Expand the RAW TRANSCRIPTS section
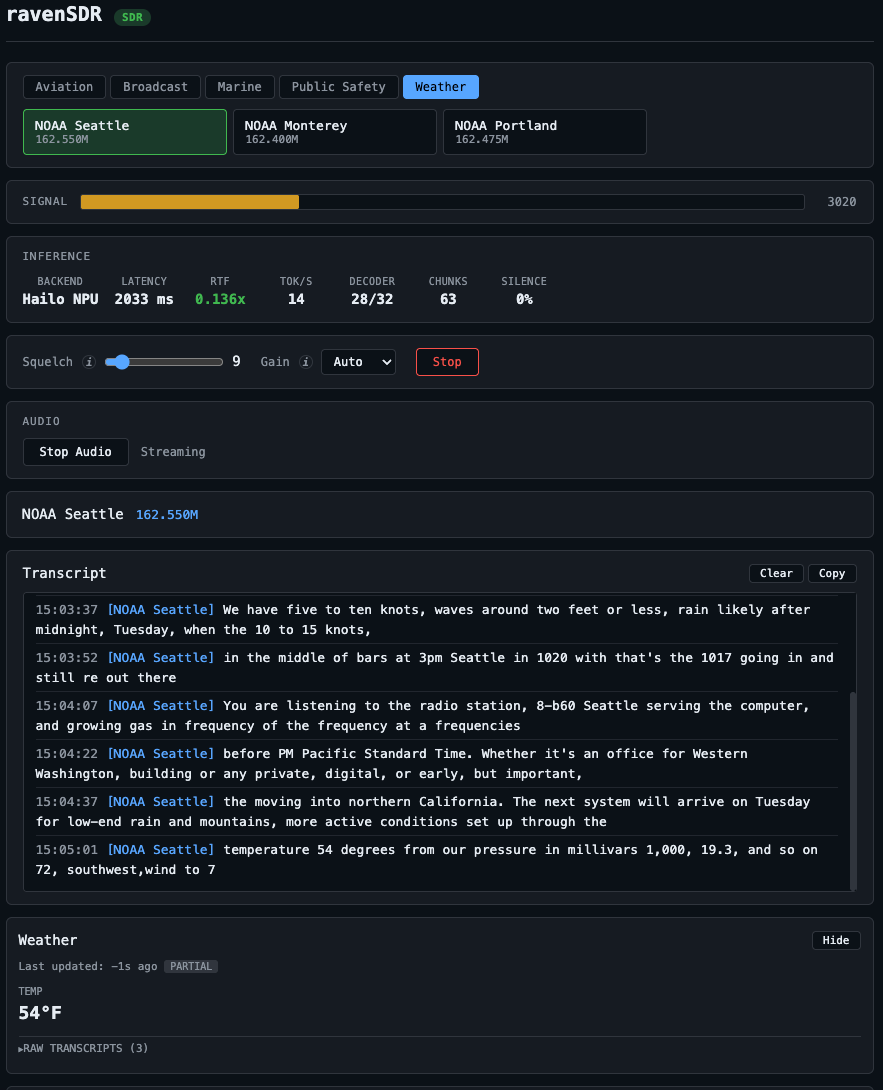Screen dimensions: 883x1090 (x=83, y=1048)
